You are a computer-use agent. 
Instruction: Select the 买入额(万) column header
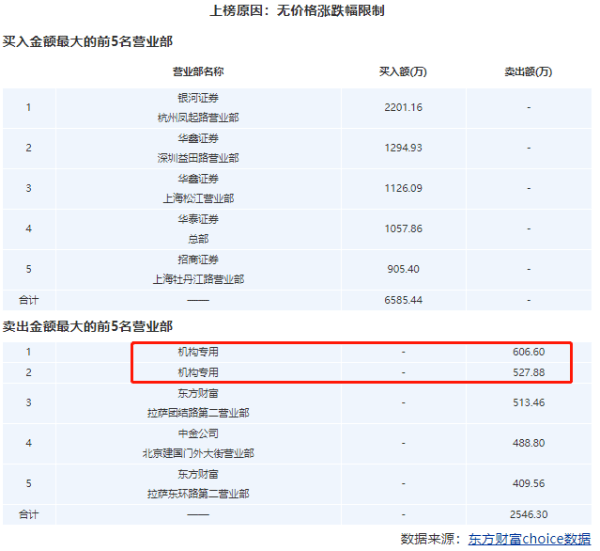tap(403, 72)
